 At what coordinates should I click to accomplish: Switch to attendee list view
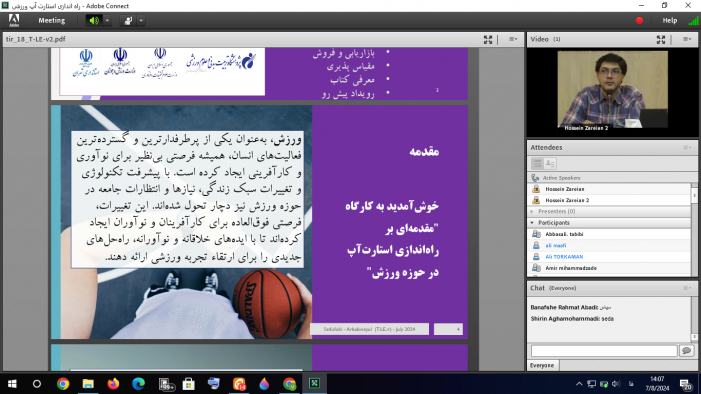537,163
